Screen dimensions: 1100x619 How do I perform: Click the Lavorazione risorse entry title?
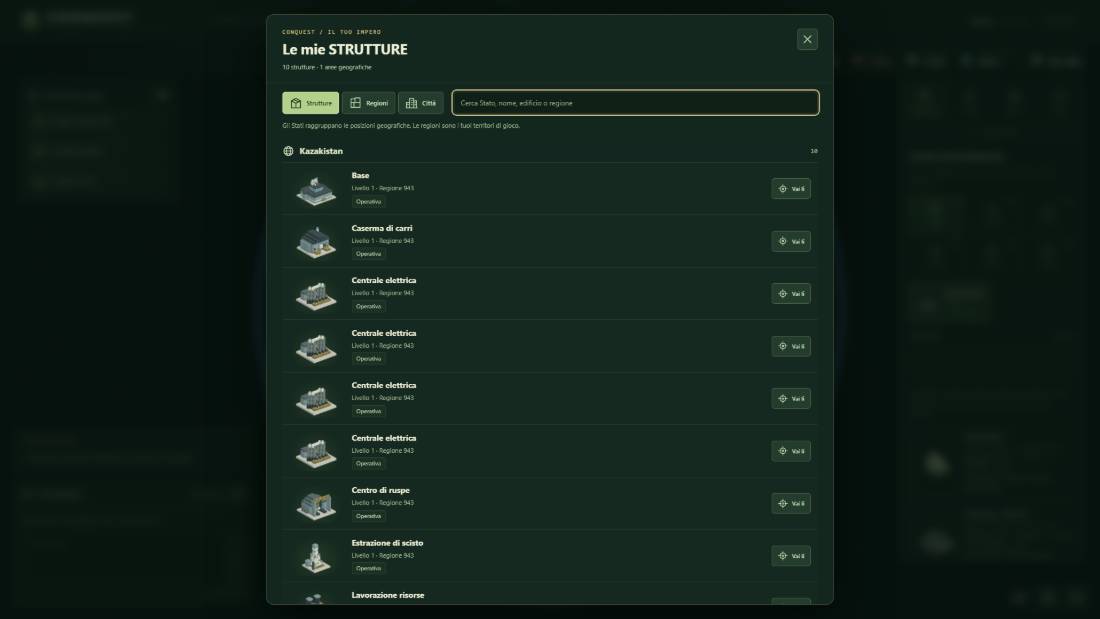[x=388, y=595]
